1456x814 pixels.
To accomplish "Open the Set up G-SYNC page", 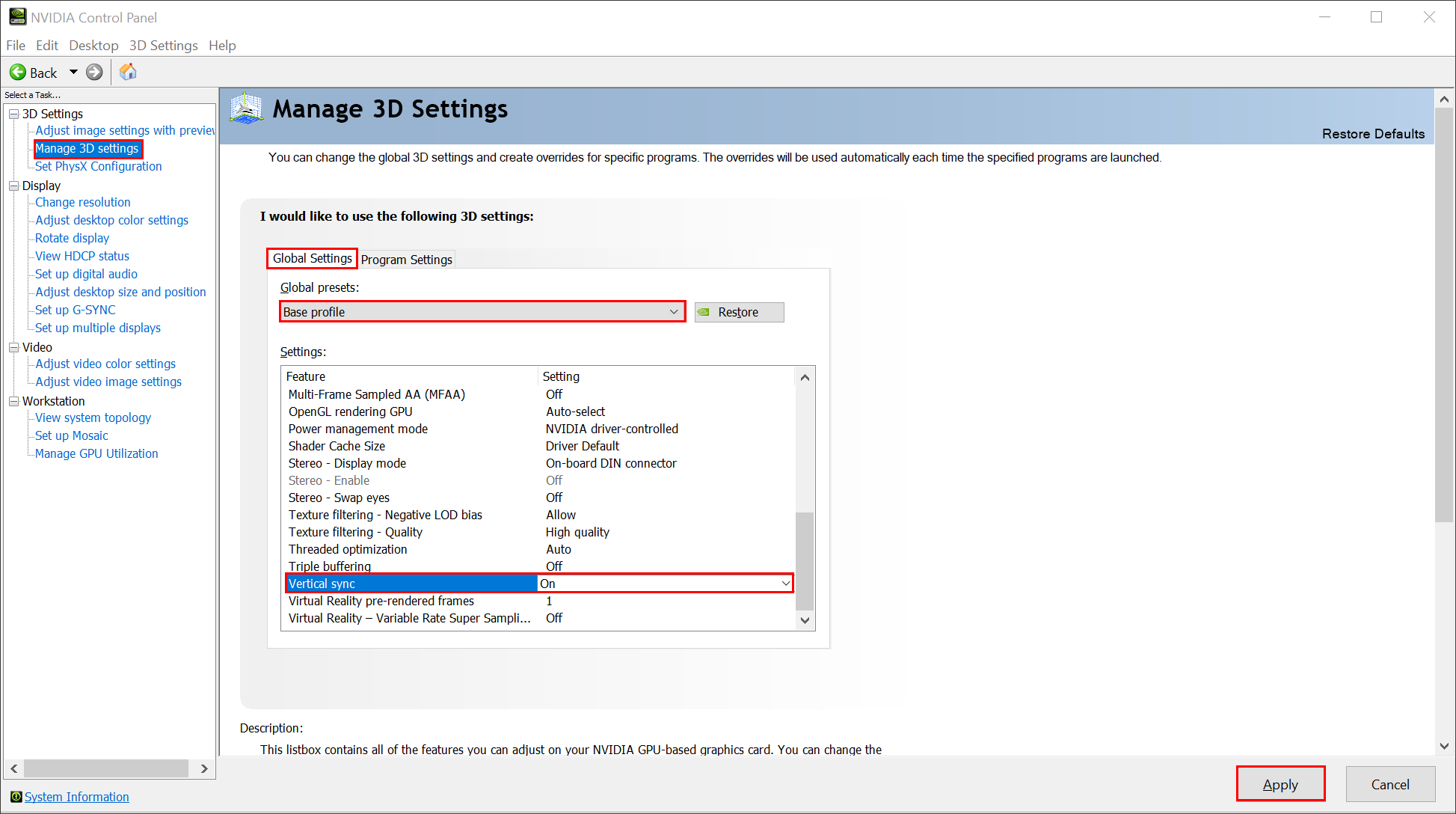I will pyautogui.click(x=75, y=310).
